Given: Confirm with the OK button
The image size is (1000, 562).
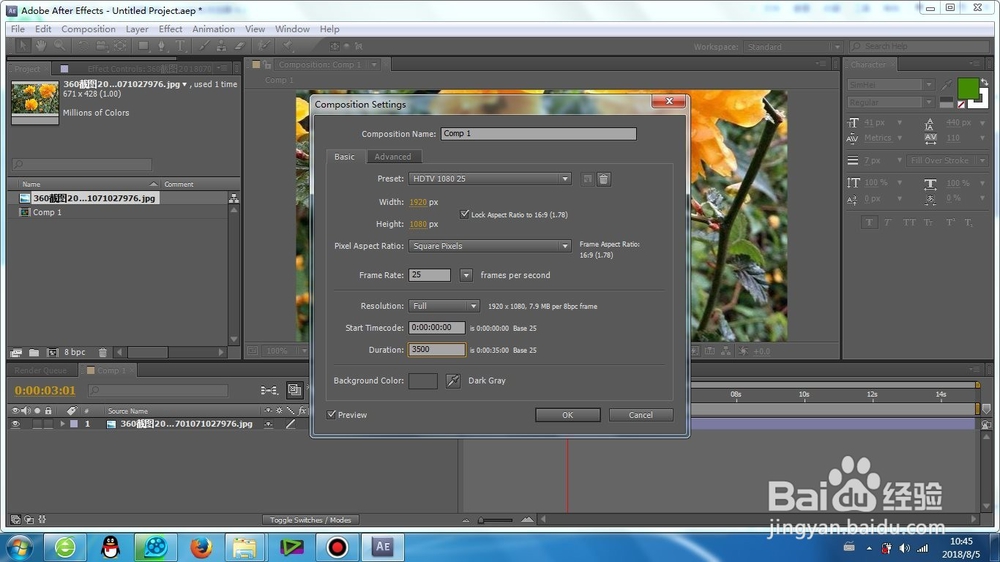Looking at the screenshot, I should pyautogui.click(x=568, y=415).
